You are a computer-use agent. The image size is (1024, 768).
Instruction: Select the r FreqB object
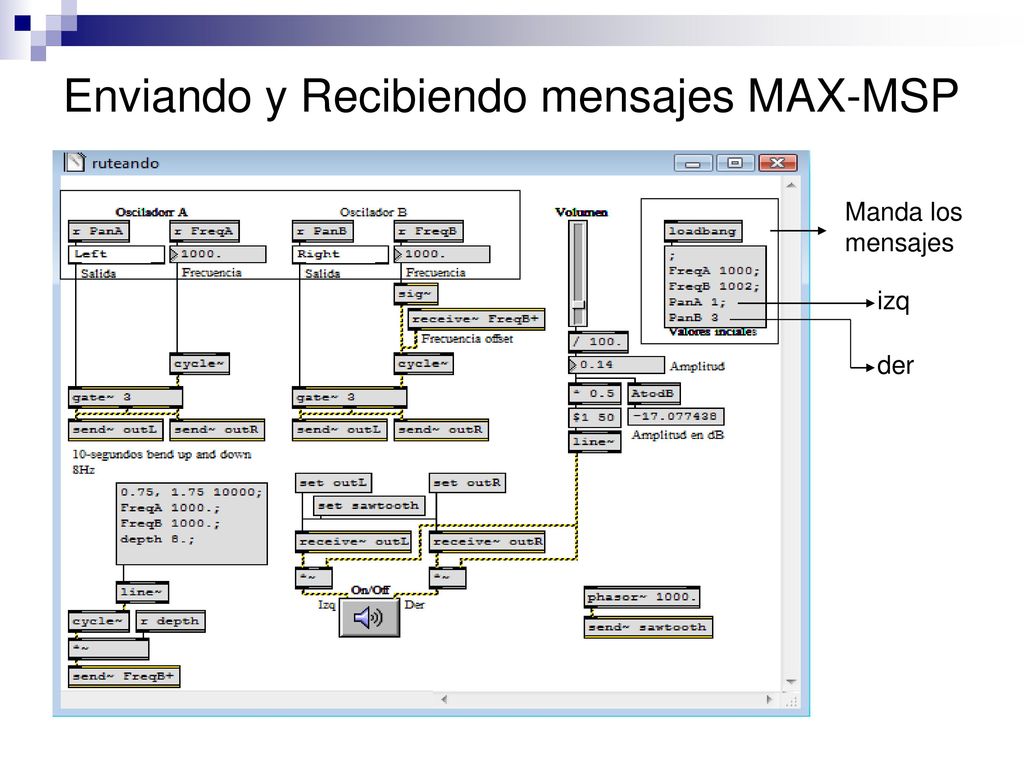(428, 231)
